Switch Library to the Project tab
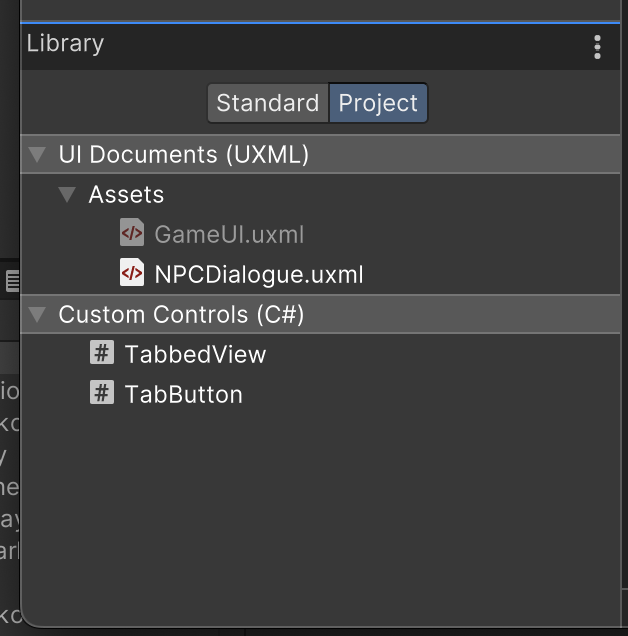628x636 pixels. [378, 103]
